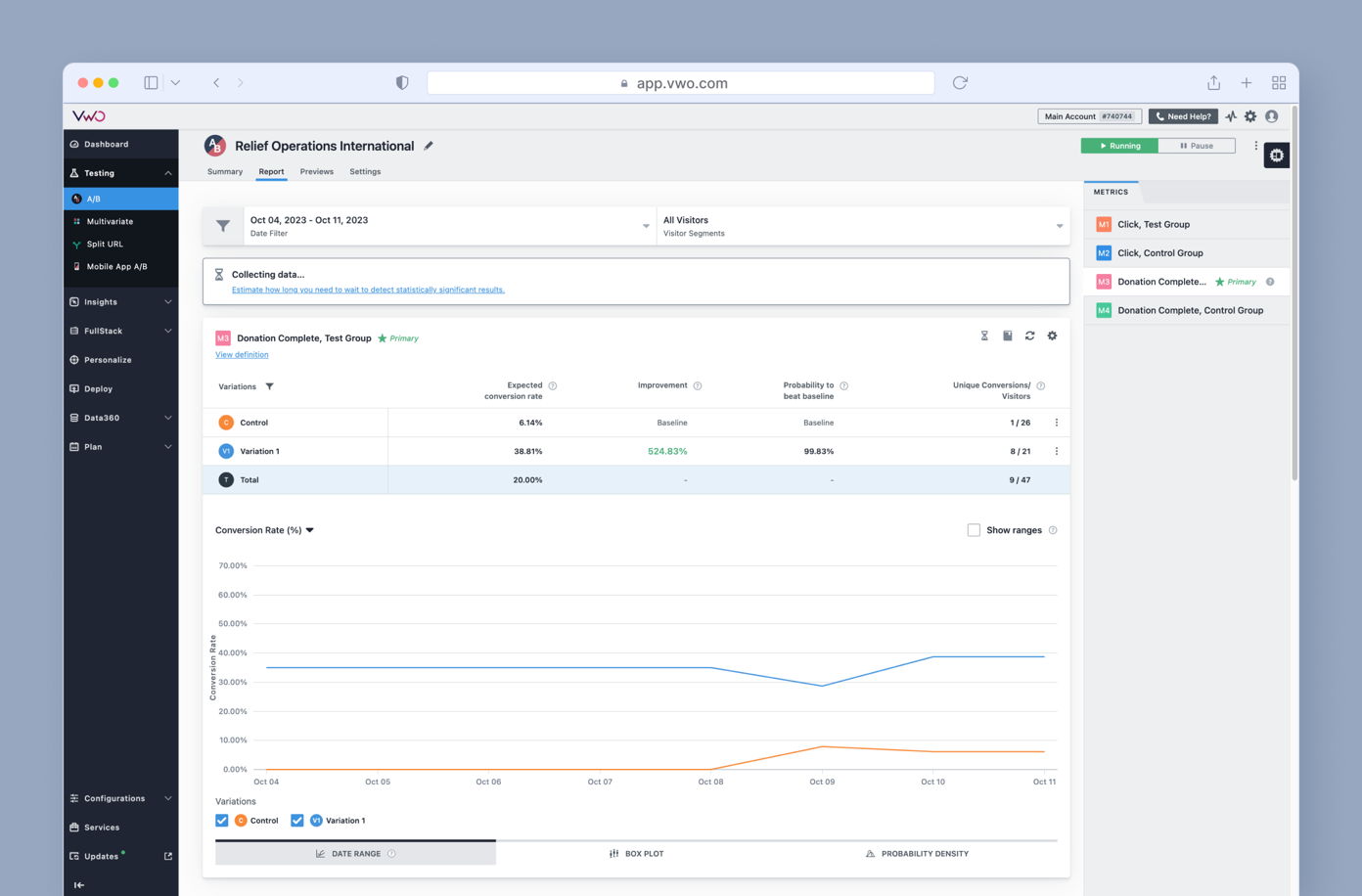Pause the running campaign
The image size is (1362, 896).
[x=1196, y=146]
